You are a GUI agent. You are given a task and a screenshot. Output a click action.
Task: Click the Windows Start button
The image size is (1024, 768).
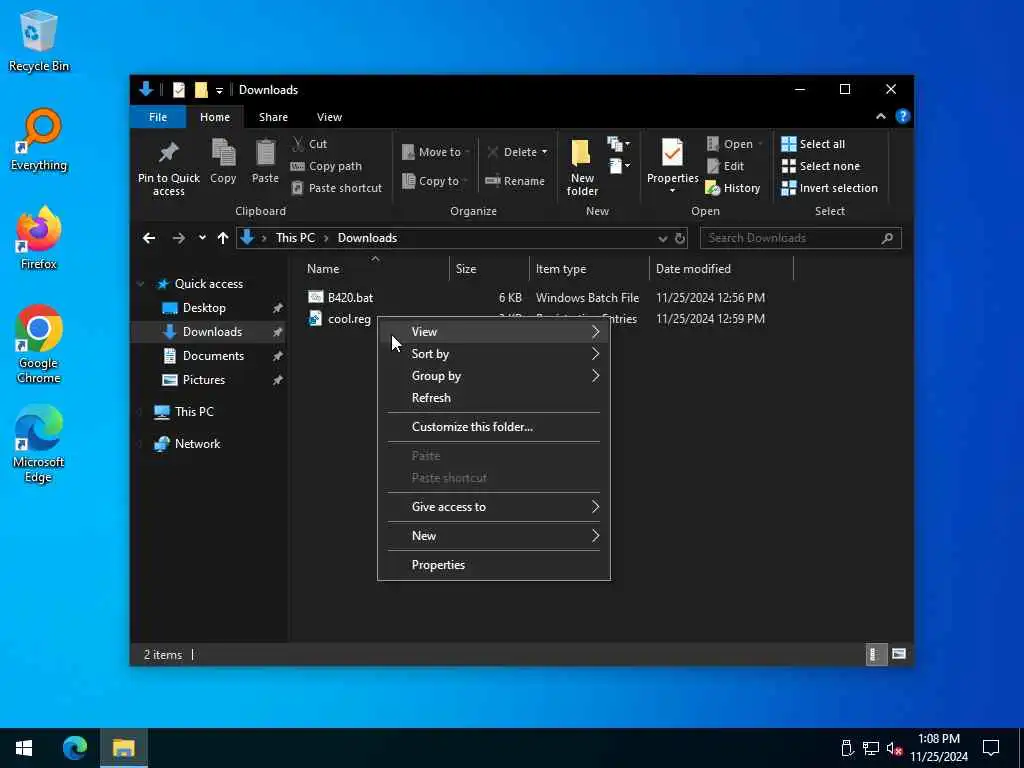(24, 748)
